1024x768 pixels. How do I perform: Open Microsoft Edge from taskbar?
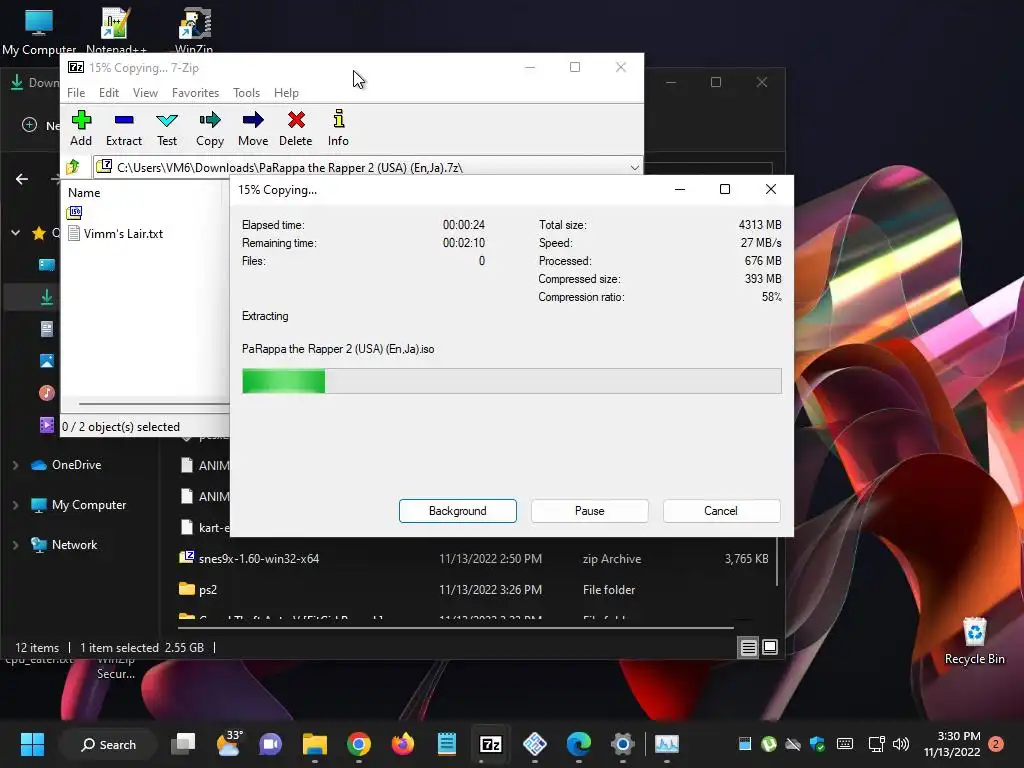pyautogui.click(x=579, y=744)
